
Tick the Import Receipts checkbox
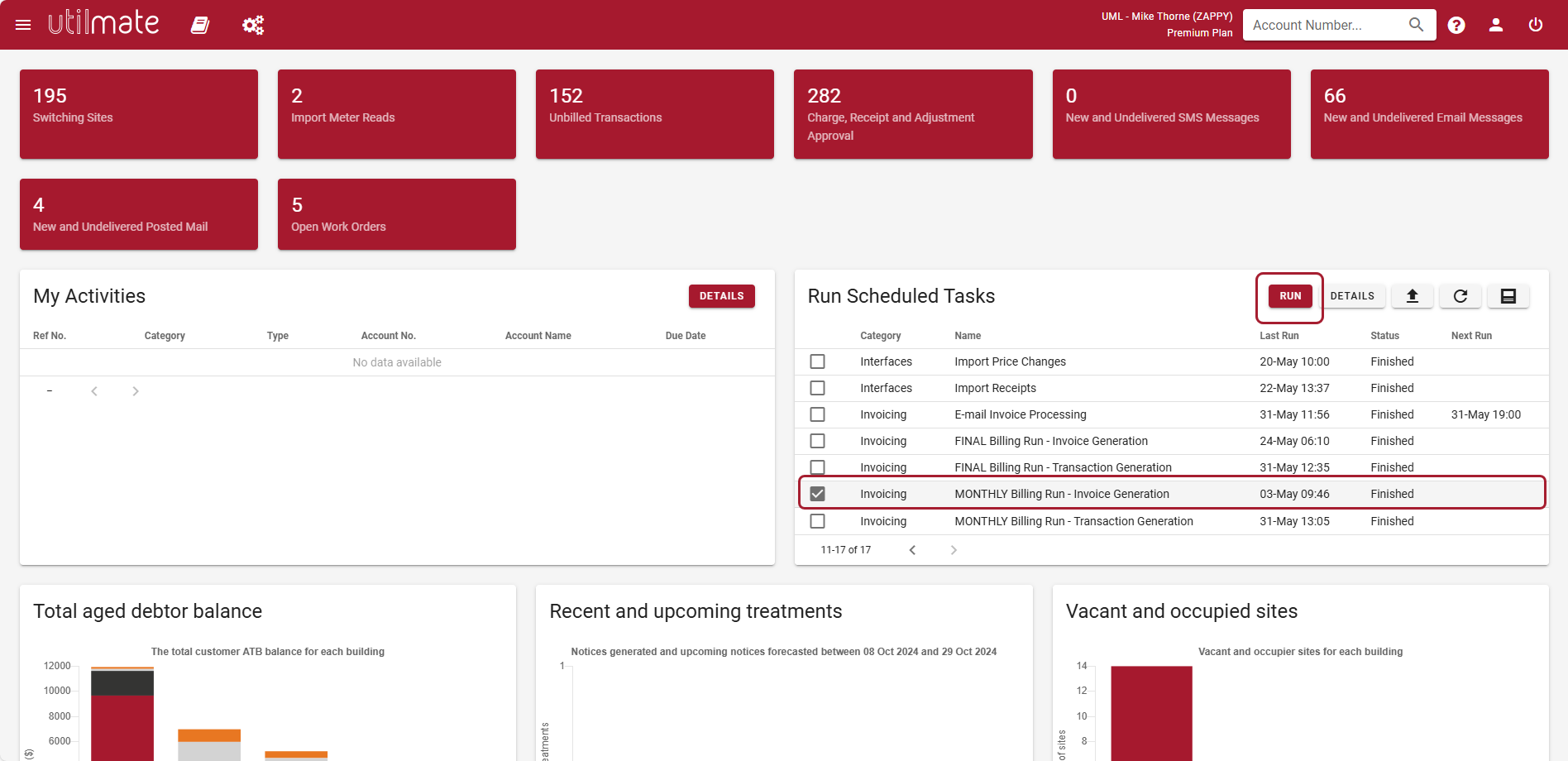[817, 388]
